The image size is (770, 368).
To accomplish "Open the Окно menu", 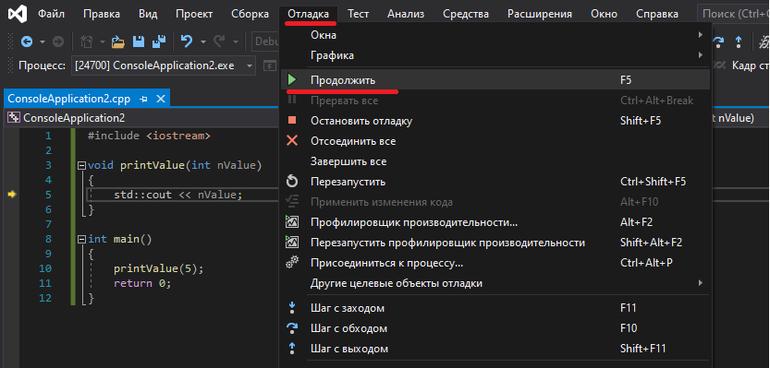I will pyautogui.click(x=604, y=14).
